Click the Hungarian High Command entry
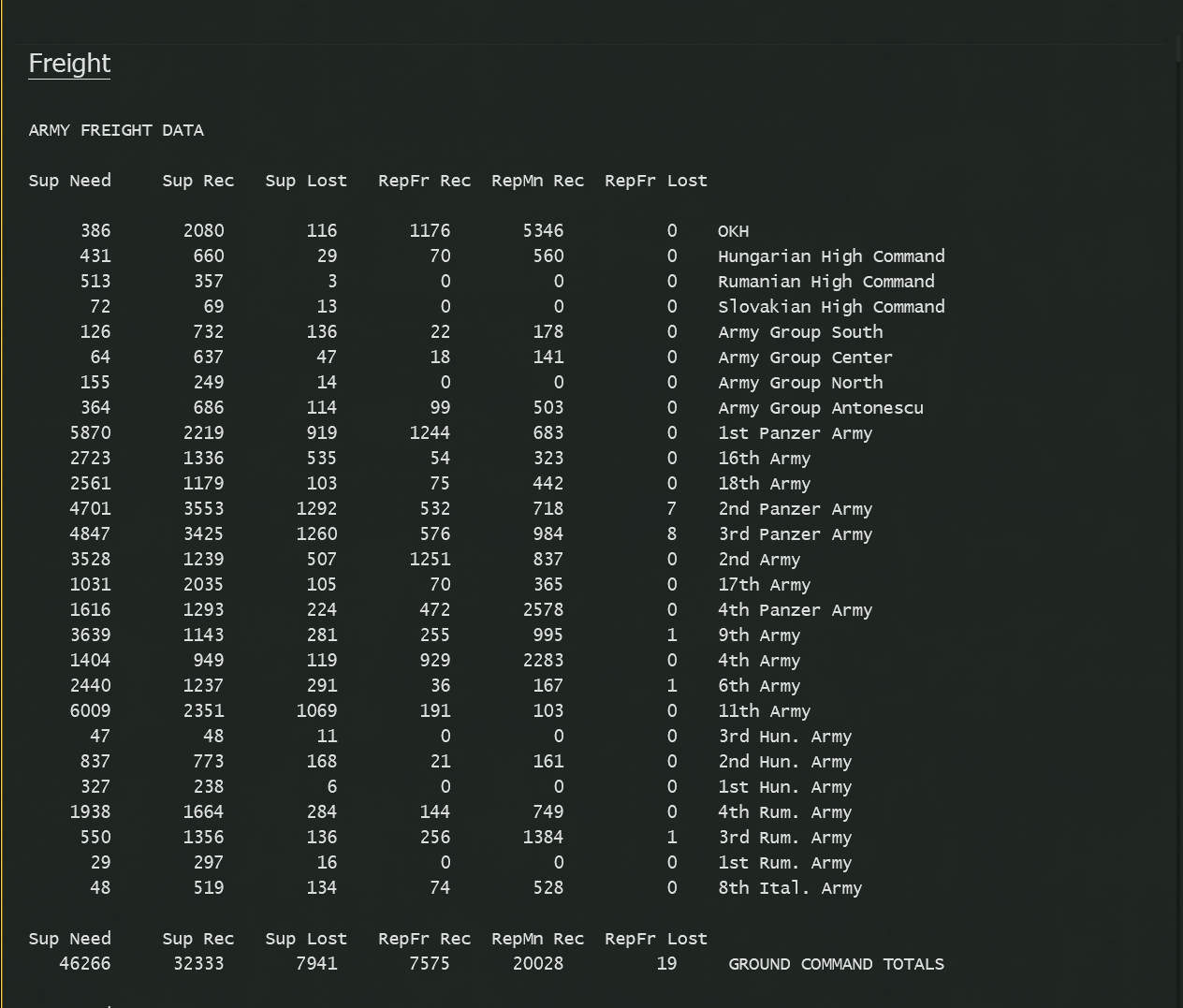Screen dimensions: 1183x1008 pyautogui.click(x=831, y=256)
